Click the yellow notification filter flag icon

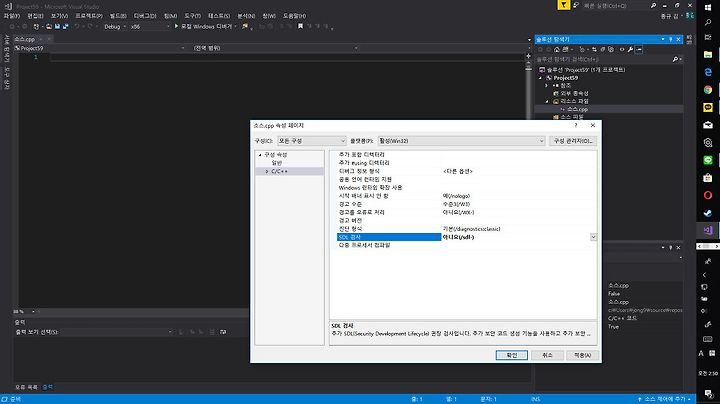563,5
